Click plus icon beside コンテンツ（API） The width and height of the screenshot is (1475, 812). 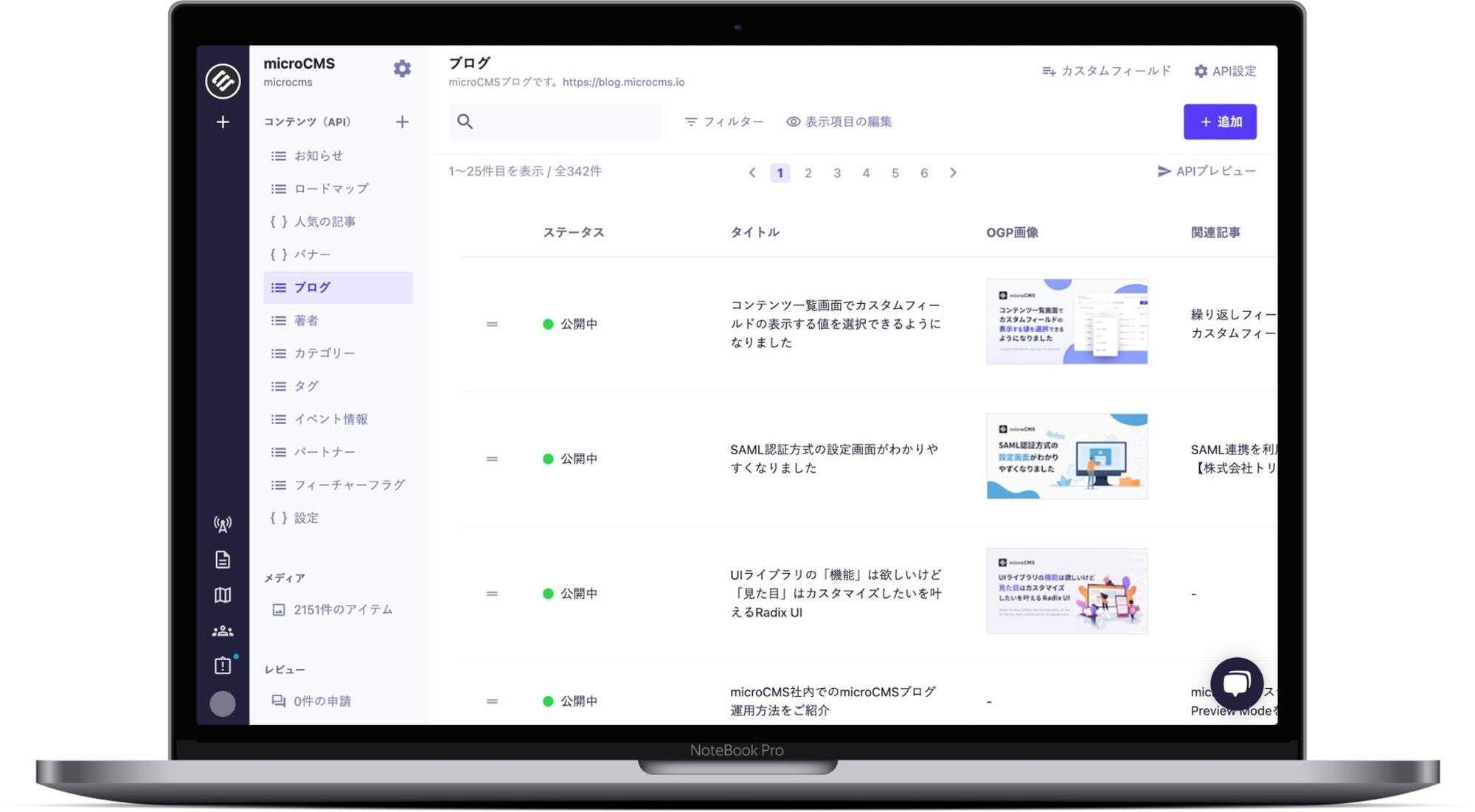click(x=402, y=122)
